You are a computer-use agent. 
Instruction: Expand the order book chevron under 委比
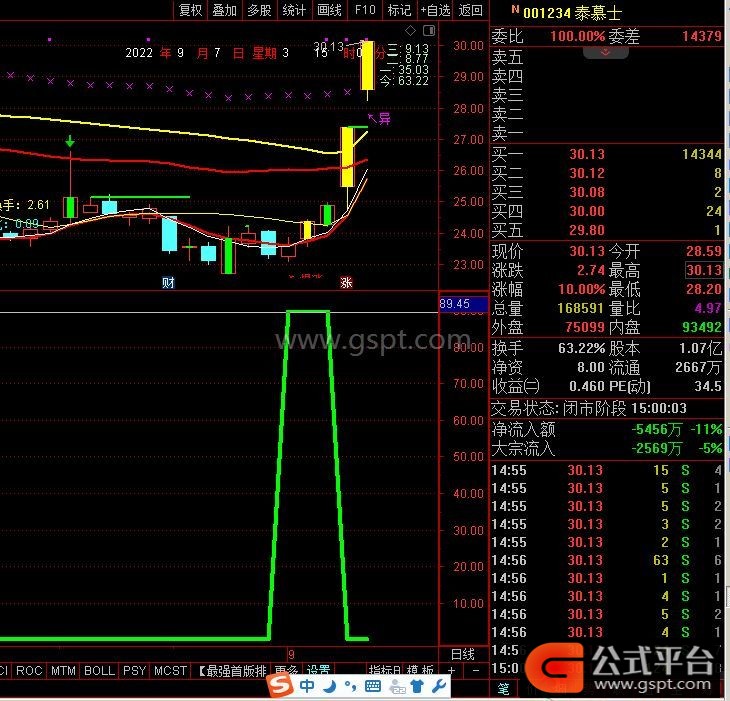click(605, 53)
